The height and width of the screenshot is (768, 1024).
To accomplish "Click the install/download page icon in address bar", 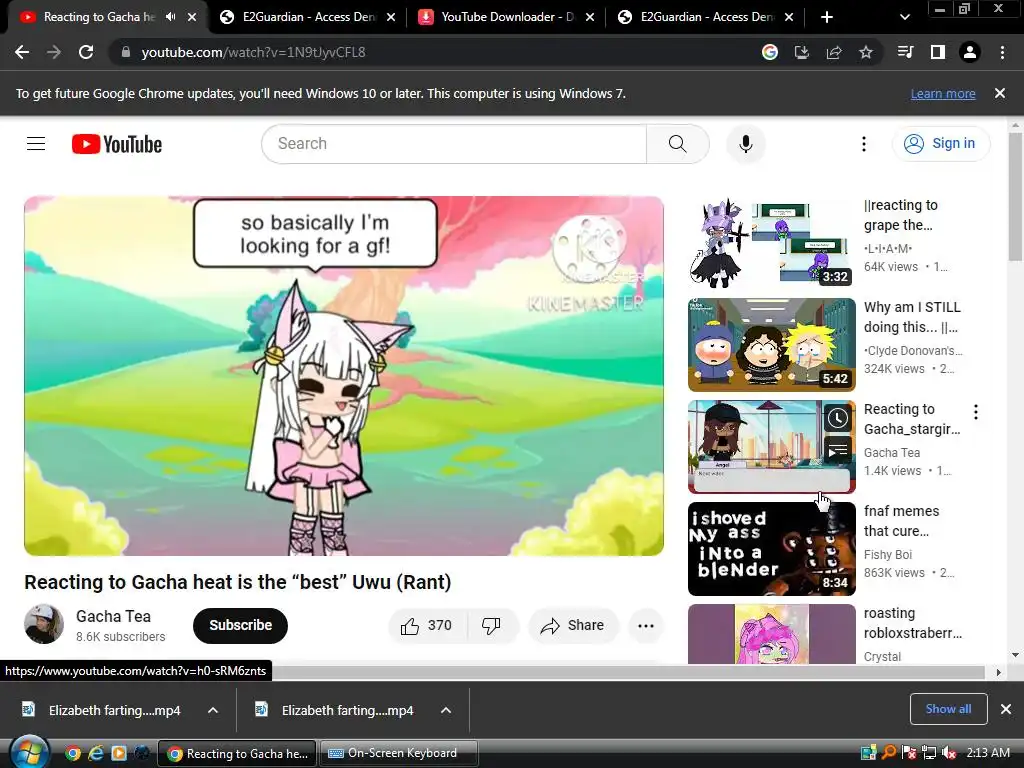I will pos(802,52).
